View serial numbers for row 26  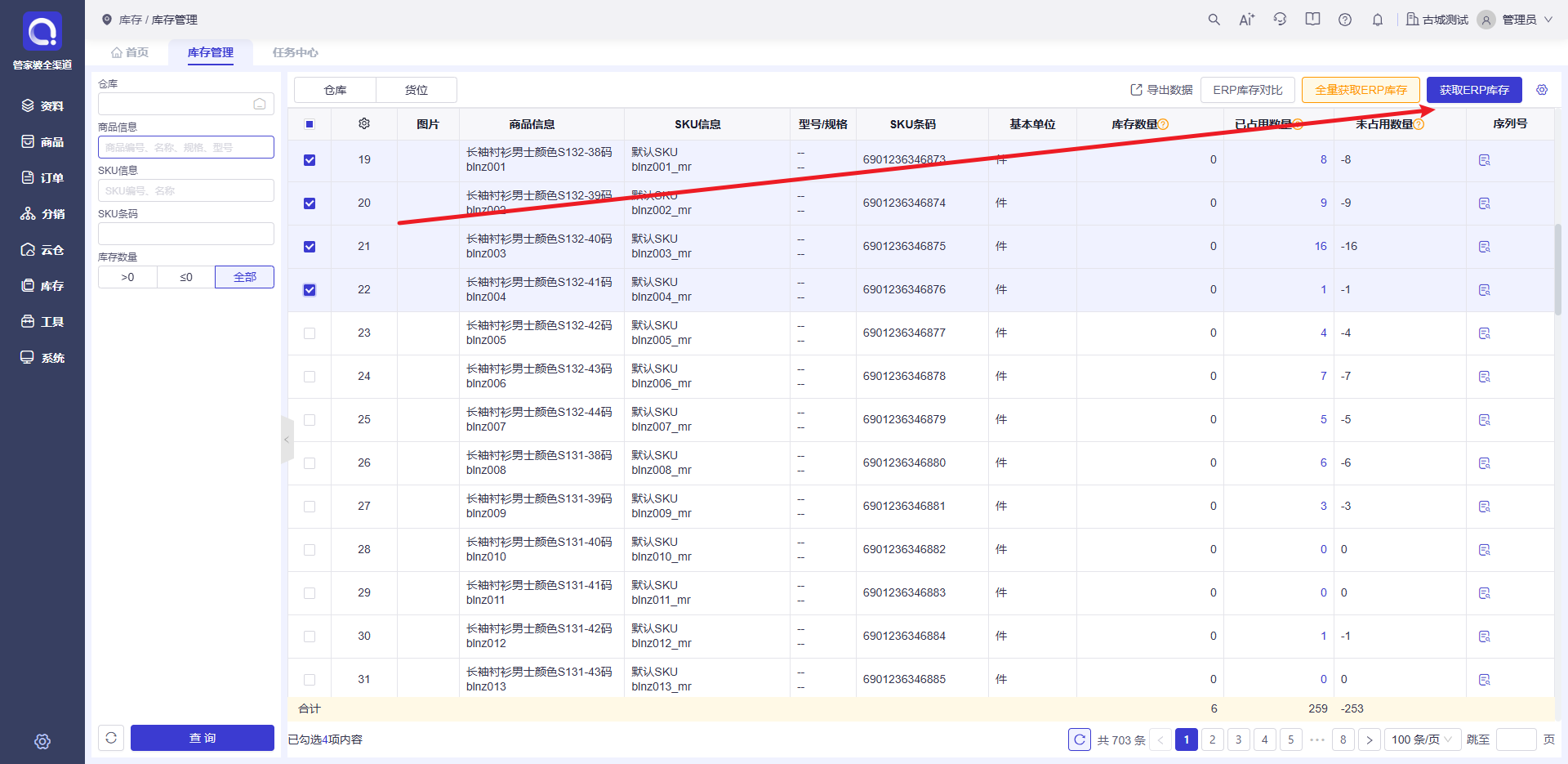point(1485,463)
